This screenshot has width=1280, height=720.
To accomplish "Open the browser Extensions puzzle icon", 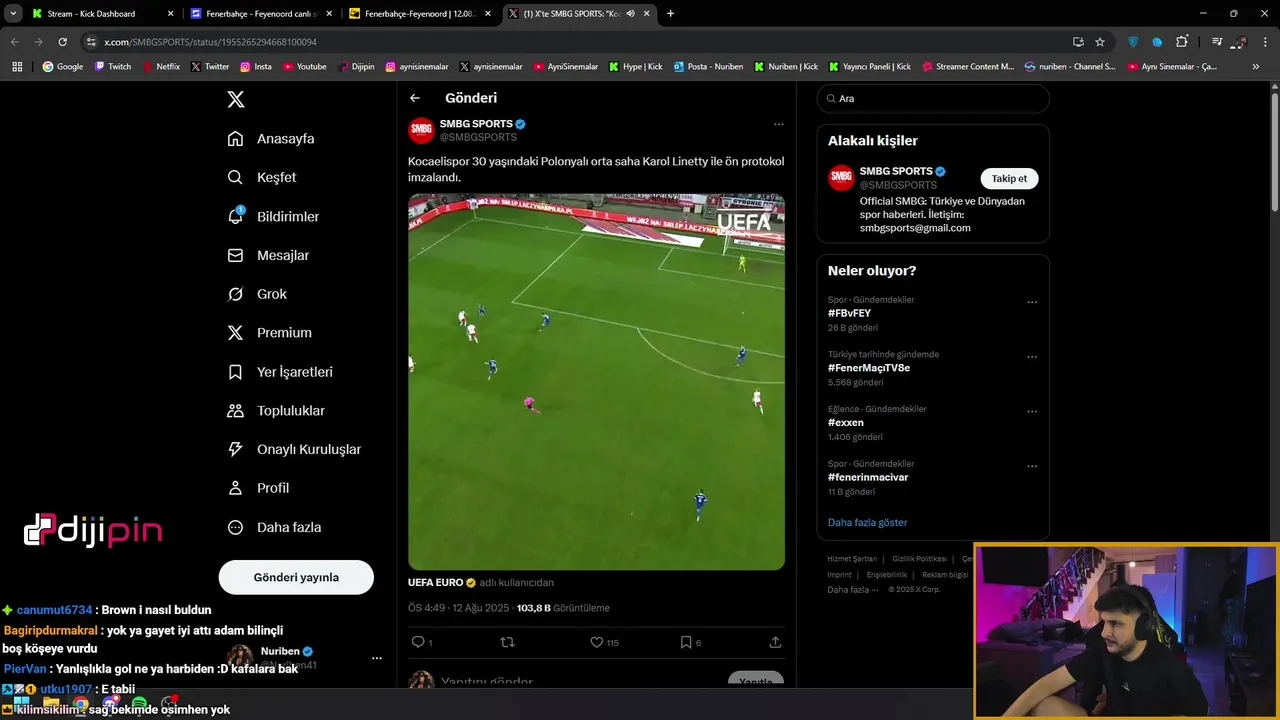I will (1182, 42).
